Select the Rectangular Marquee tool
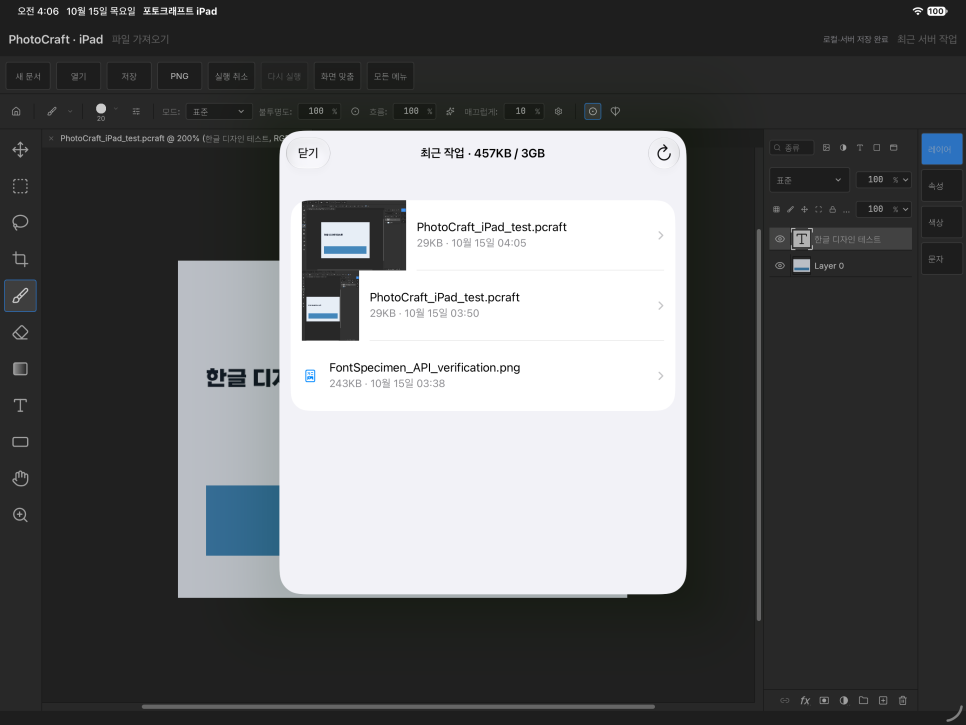This screenshot has width=966, height=725. 20,186
